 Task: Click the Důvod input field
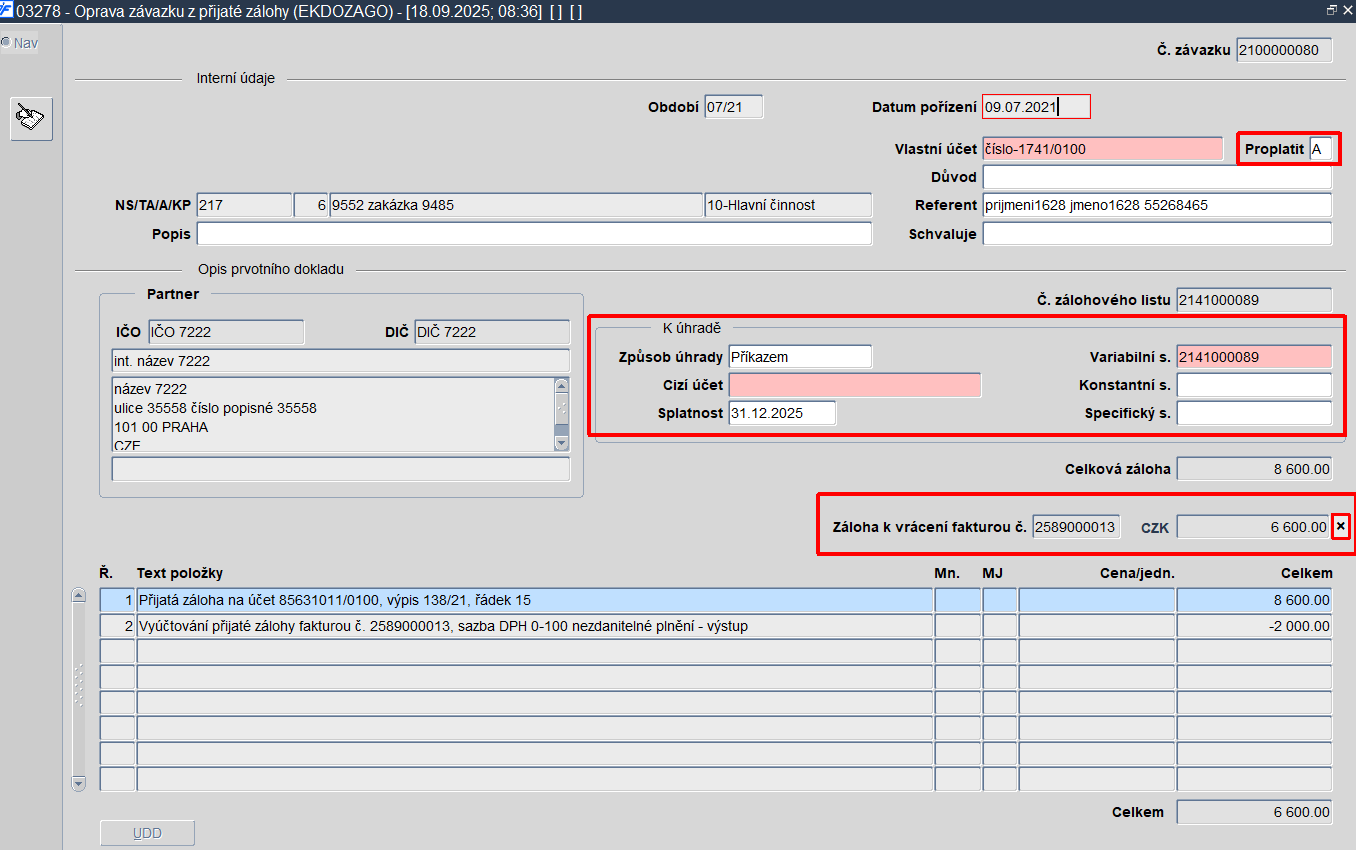1157,177
